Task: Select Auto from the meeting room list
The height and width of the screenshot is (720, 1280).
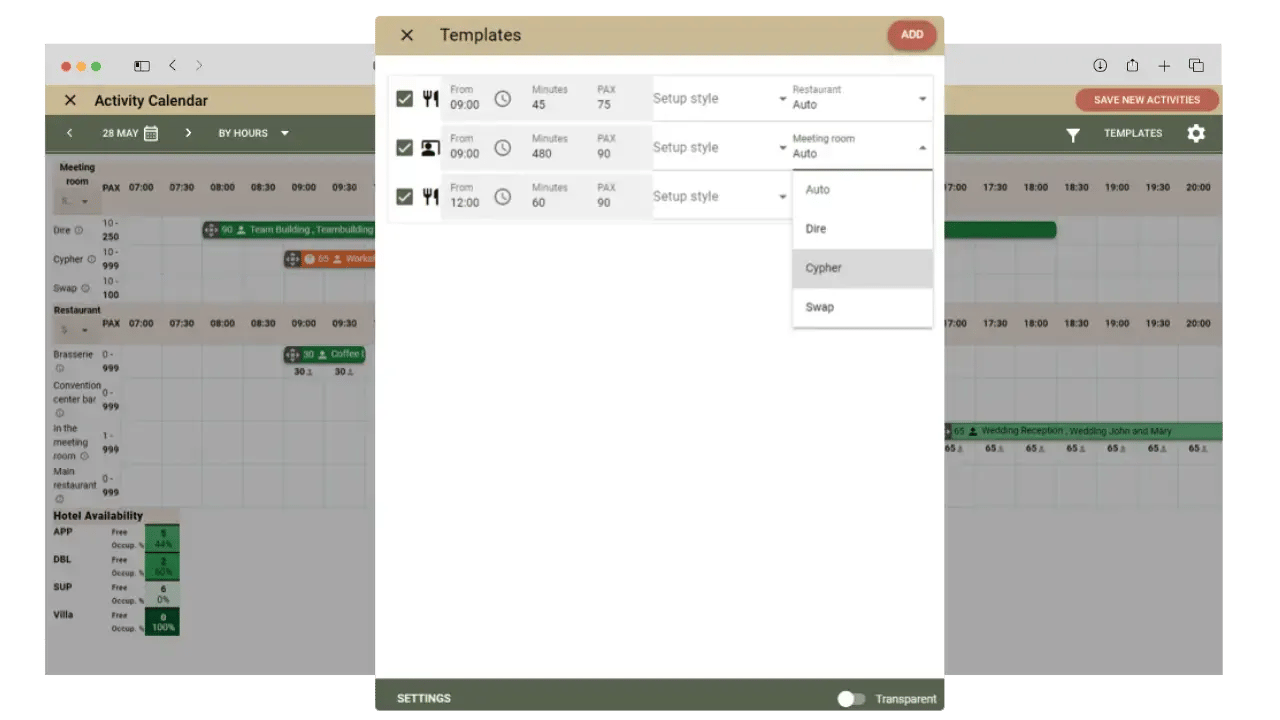Action: point(863,190)
